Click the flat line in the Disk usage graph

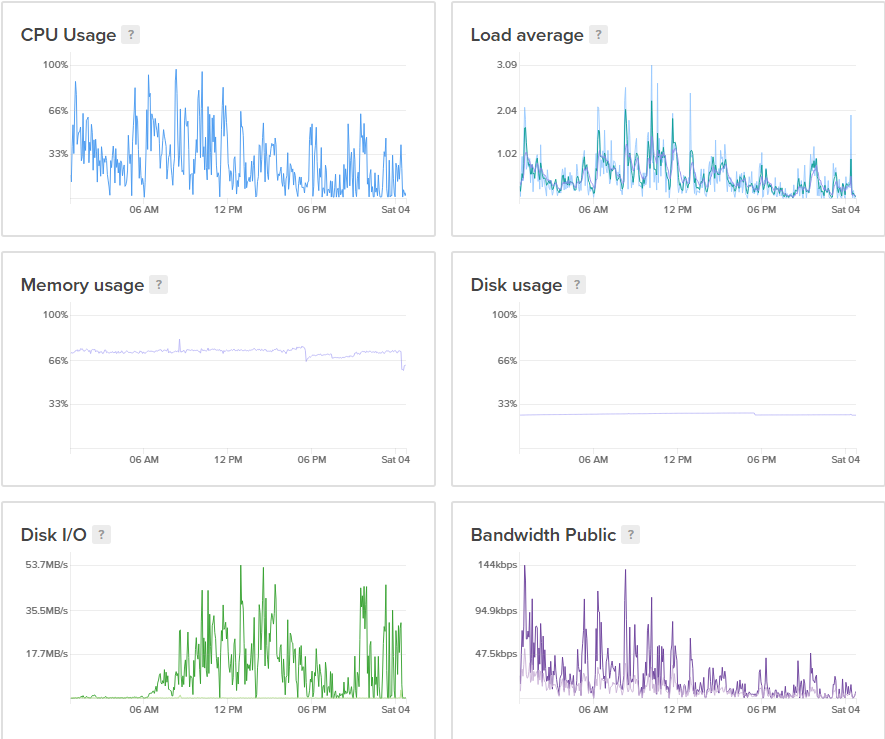640,413
